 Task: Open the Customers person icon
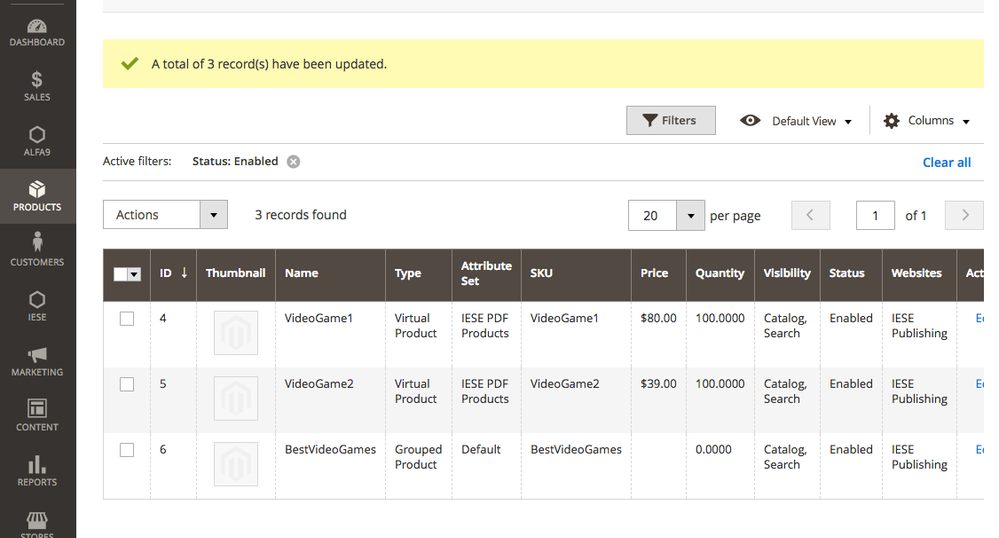click(37, 243)
